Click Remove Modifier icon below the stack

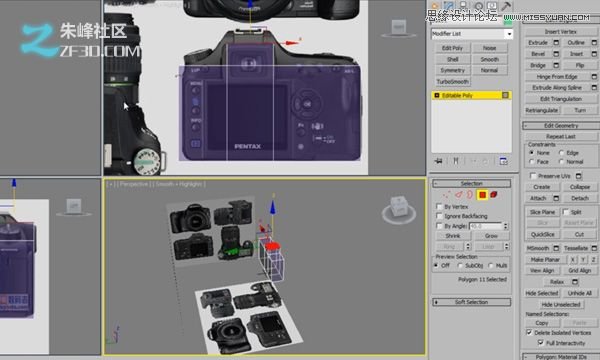[486, 161]
